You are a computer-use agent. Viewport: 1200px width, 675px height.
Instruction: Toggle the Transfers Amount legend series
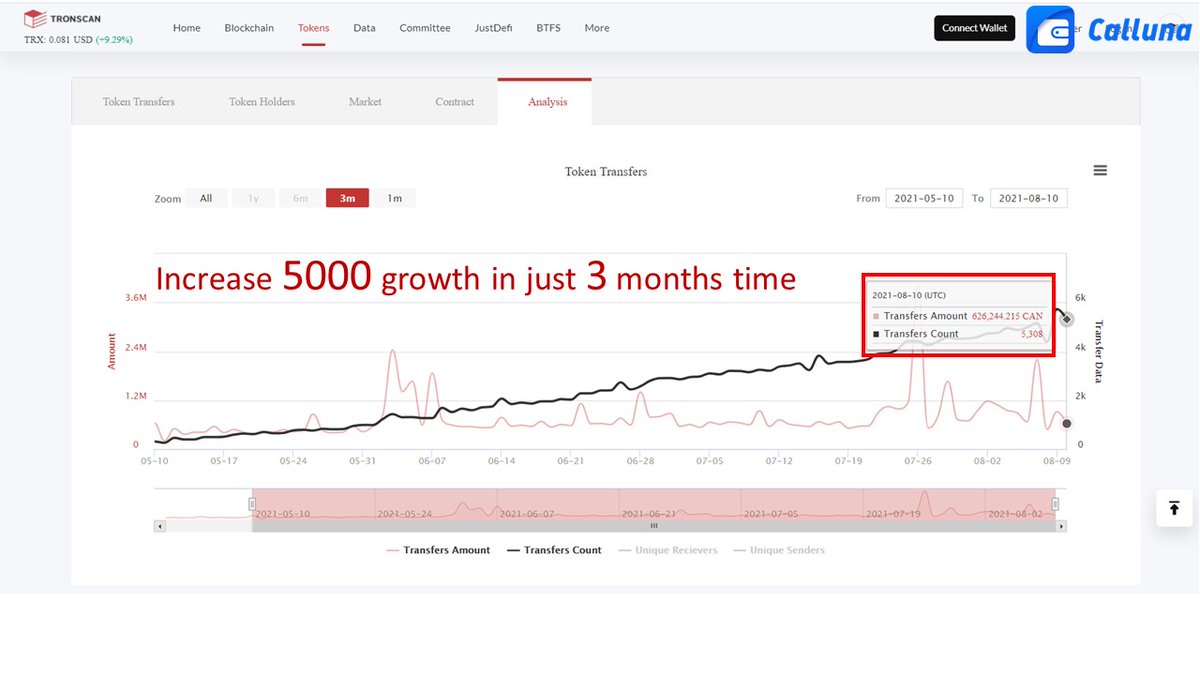(x=438, y=550)
